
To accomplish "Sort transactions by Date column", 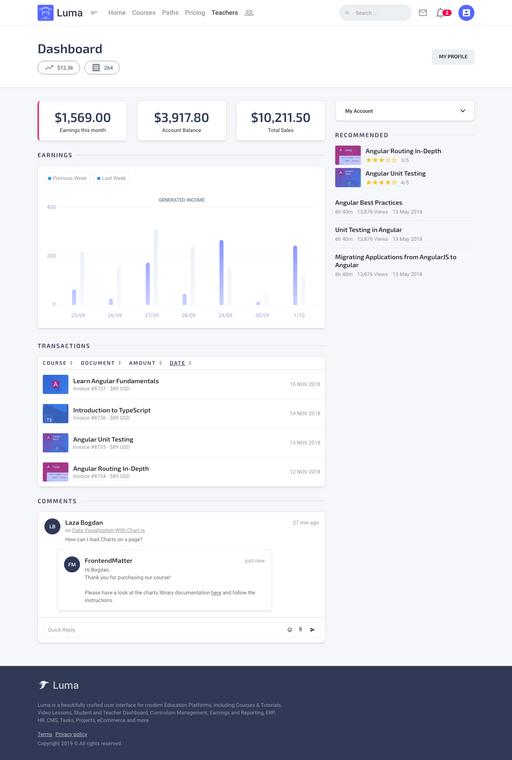I will coord(180,363).
